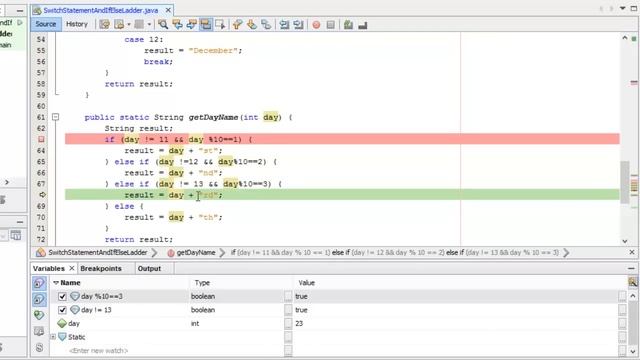Uncheck the 'day %10==3' watch checkbox
This screenshot has width=640, height=360.
62,296
